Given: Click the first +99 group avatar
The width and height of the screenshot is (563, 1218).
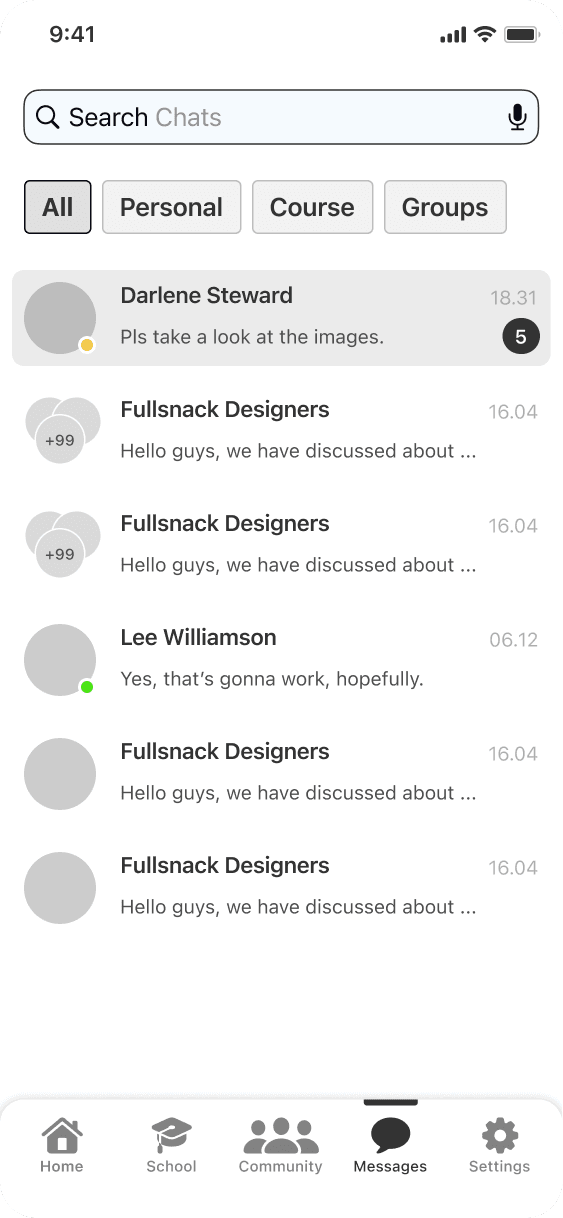Looking at the screenshot, I should [61, 431].
